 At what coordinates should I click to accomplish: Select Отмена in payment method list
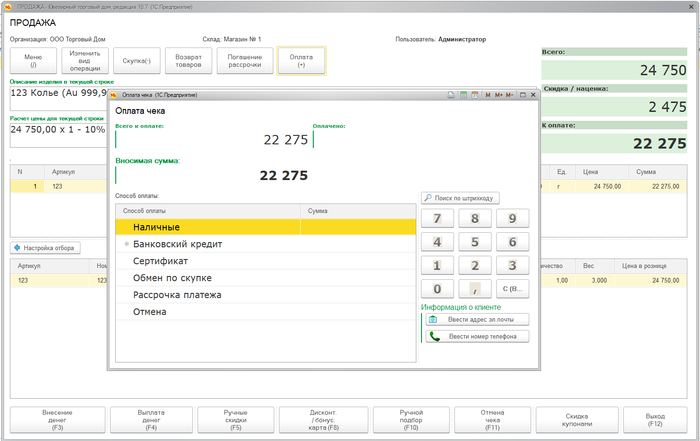pyautogui.click(x=266, y=312)
